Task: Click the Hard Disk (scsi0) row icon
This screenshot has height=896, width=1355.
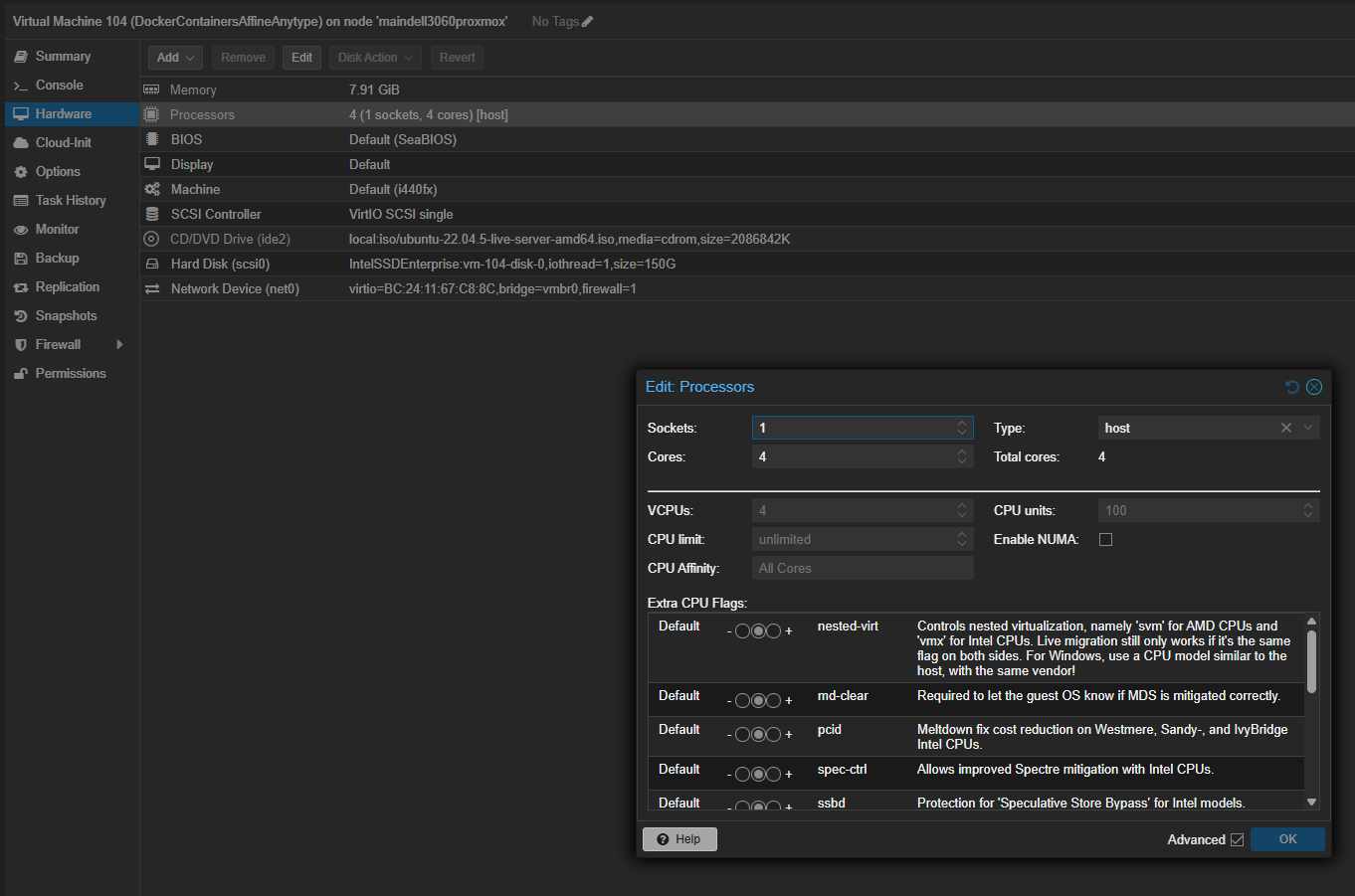Action: point(152,265)
